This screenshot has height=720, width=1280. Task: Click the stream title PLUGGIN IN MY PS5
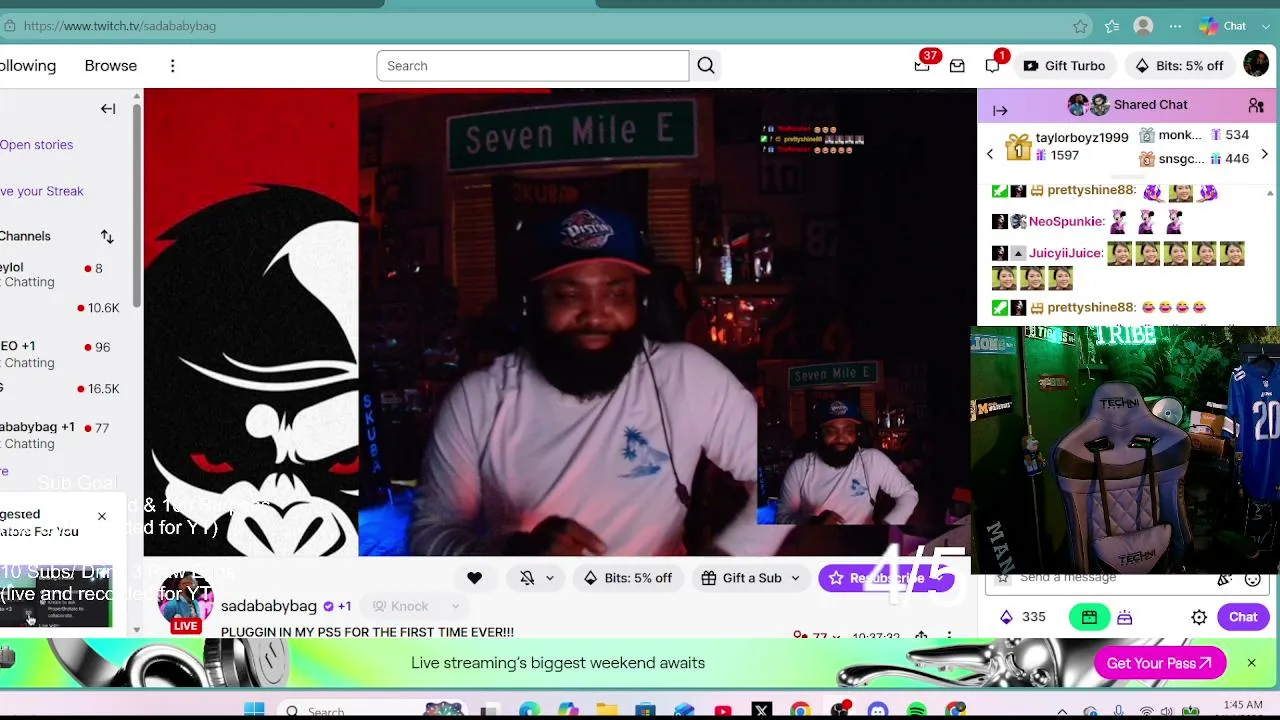367,632
